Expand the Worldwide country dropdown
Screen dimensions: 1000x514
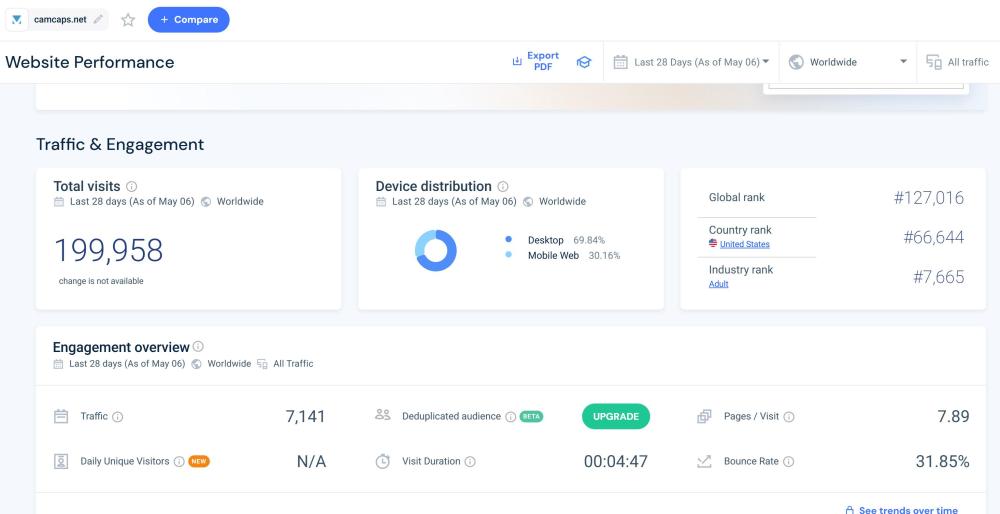click(x=848, y=62)
